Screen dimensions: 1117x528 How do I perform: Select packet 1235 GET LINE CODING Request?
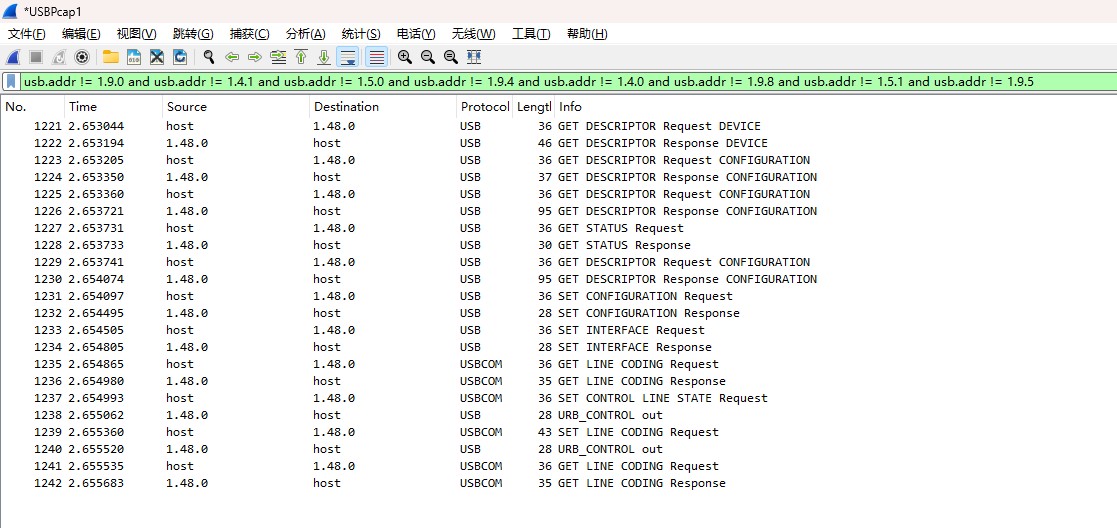pos(638,364)
